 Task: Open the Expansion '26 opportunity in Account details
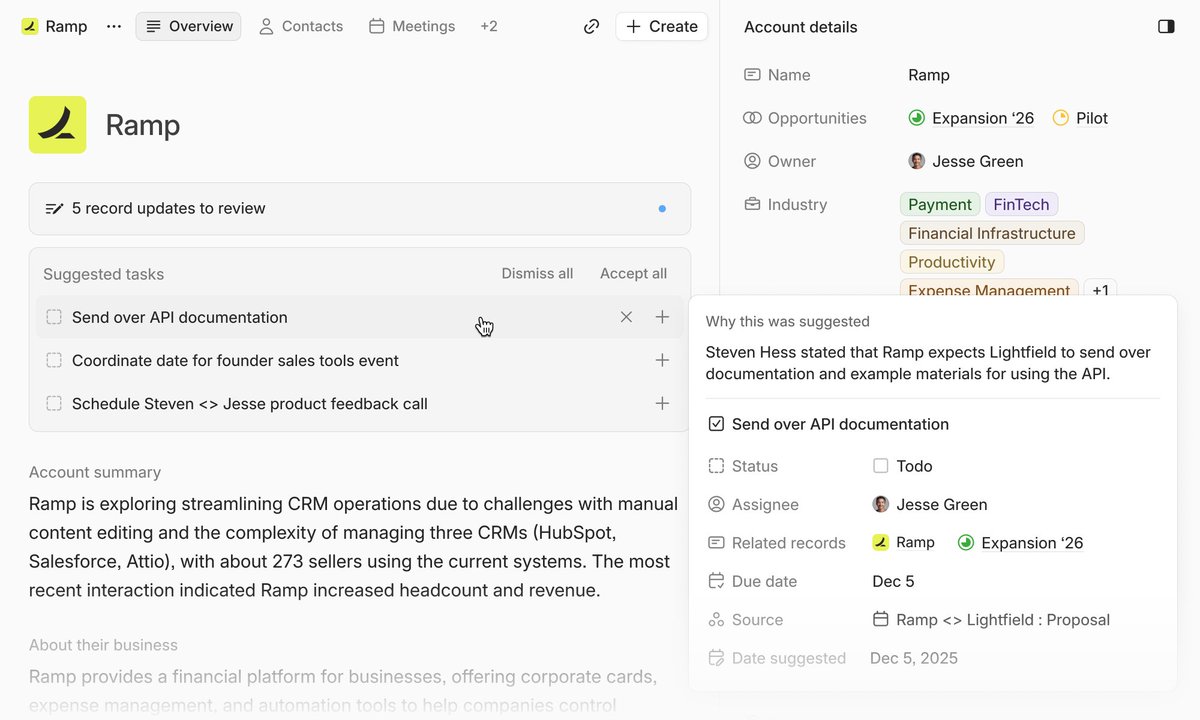coord(971,118)
